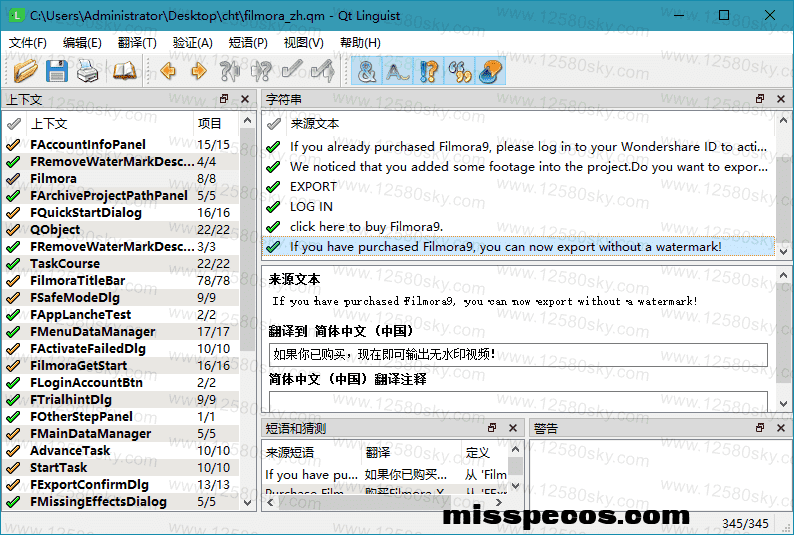
Task: Toggle the last blue validation toolbar icon
Action: 490,71
